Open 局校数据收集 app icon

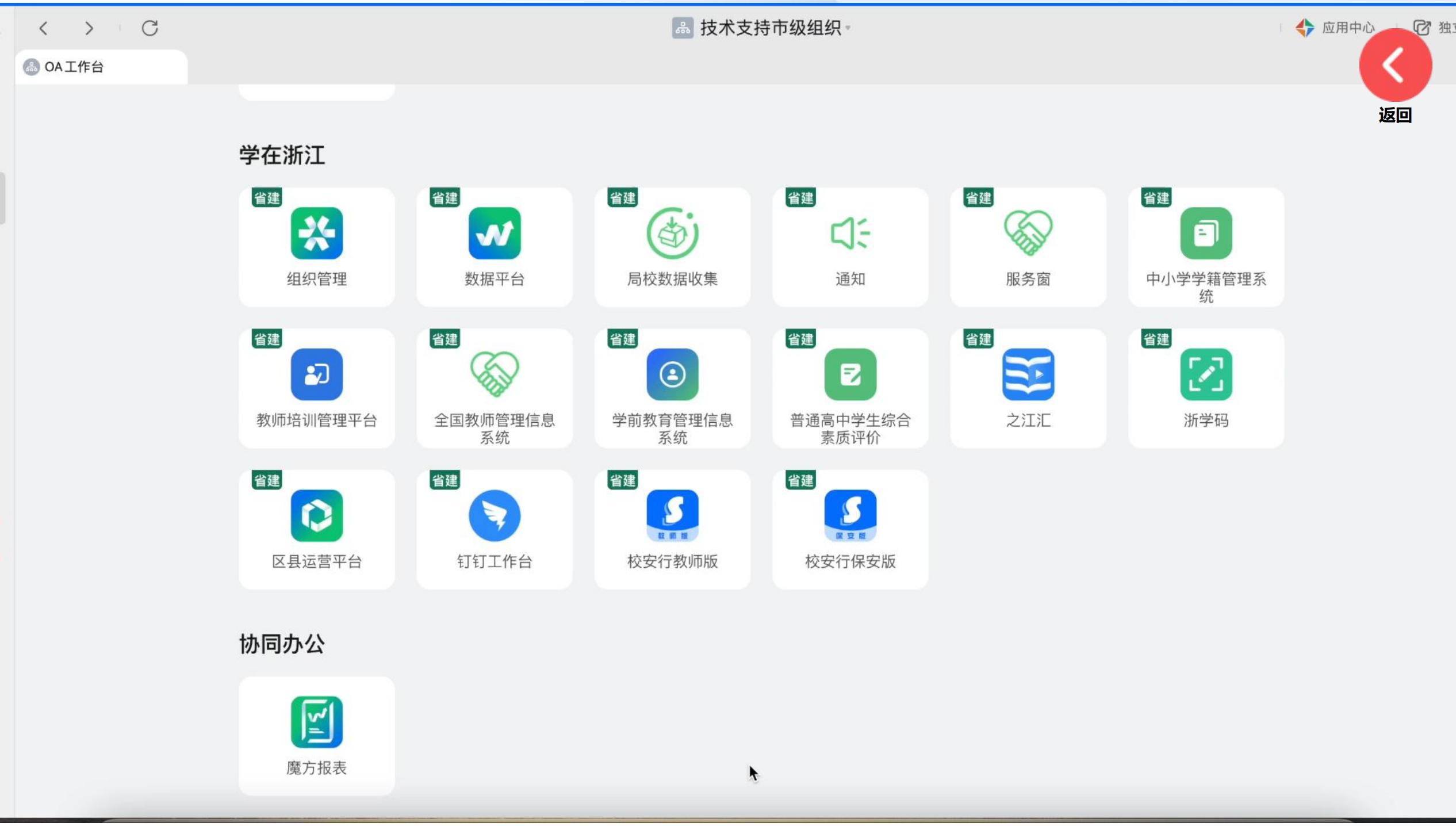point(672,233)
